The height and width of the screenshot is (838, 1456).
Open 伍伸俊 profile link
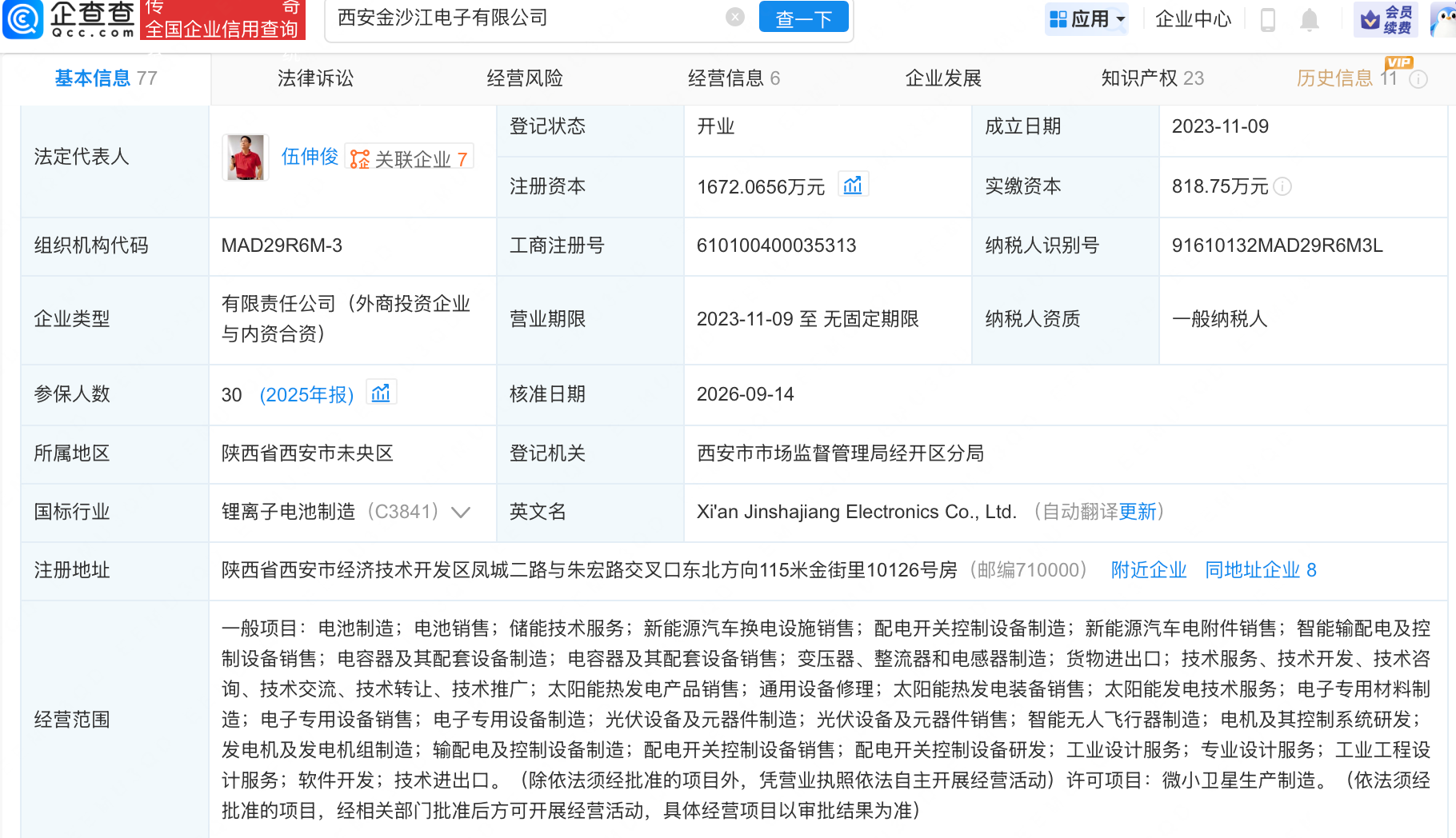pyautogui.click(x=310, y=157)
